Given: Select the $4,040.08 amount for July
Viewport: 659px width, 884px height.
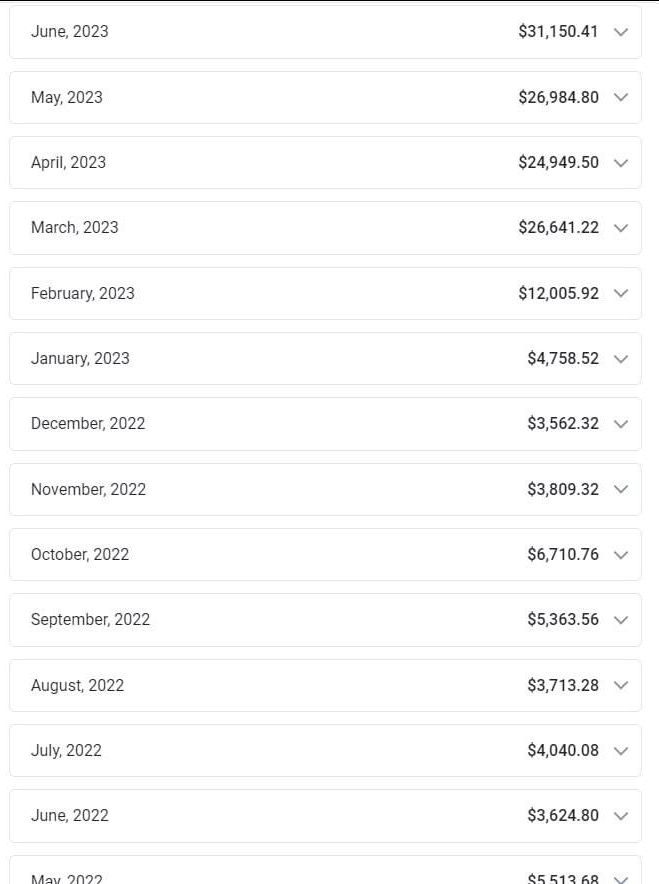Looking at the screenshot, I should (x=563, y=750).
